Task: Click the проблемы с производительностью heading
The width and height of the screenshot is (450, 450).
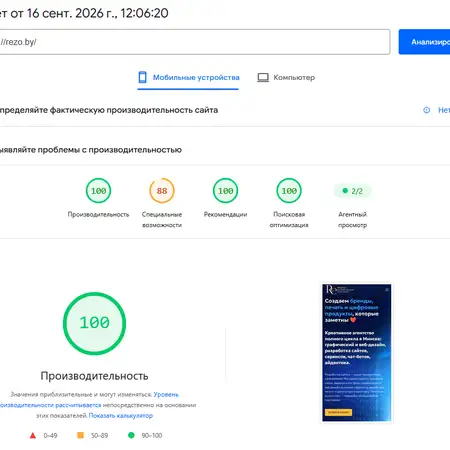Action: [x=91, y=150]
